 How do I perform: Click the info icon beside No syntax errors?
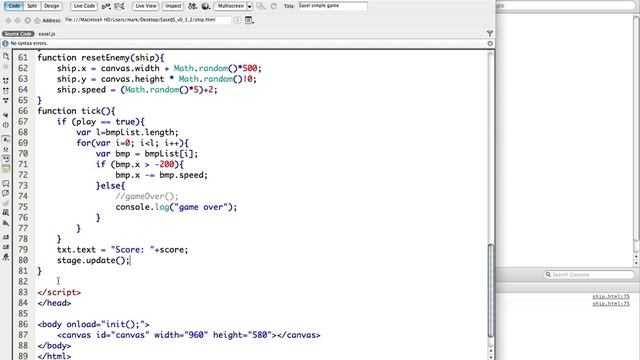point(5,43)
